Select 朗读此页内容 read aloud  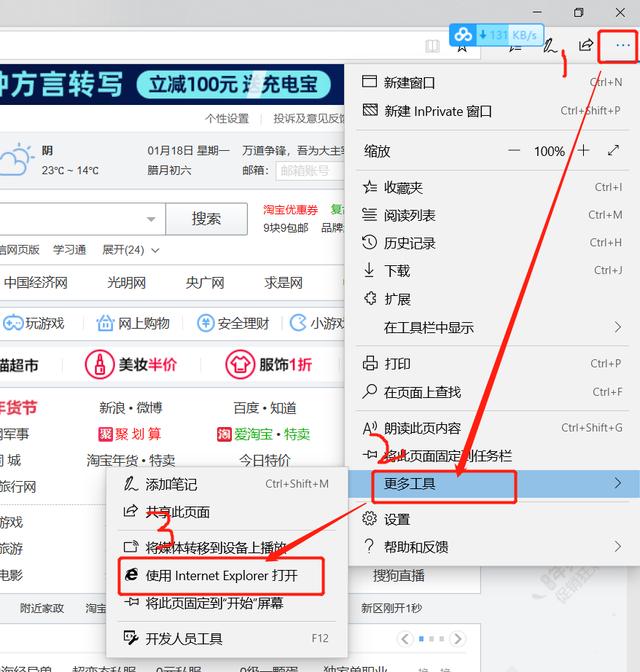[492, 428]
